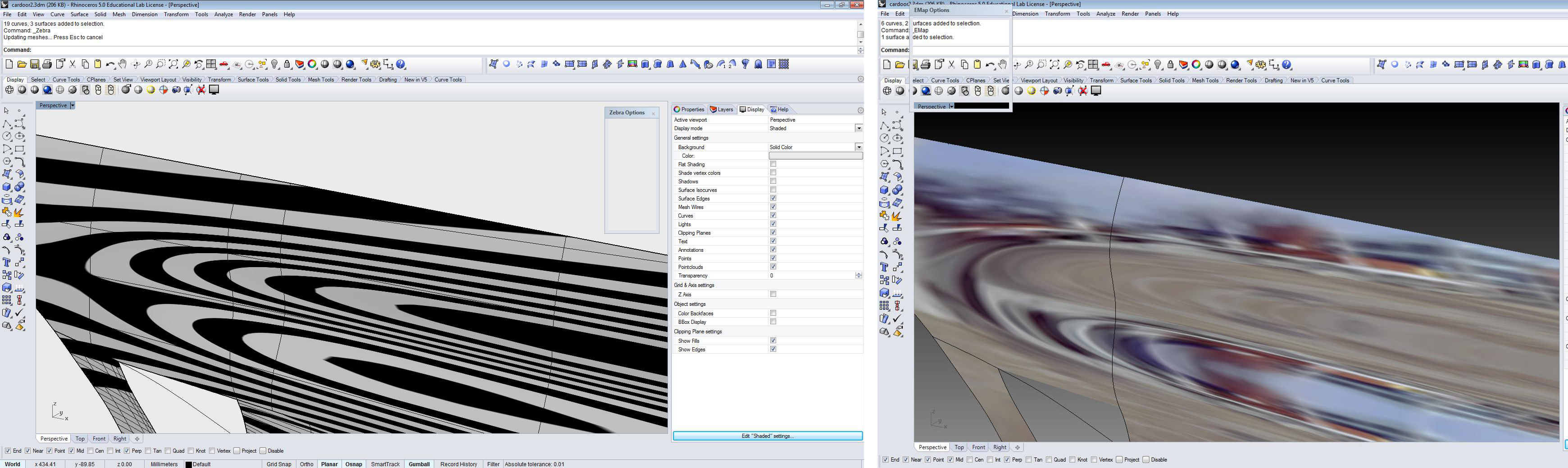Toggle the Shadows checkbox
This screenshot has width=1568, height=468.
point(773,182)
